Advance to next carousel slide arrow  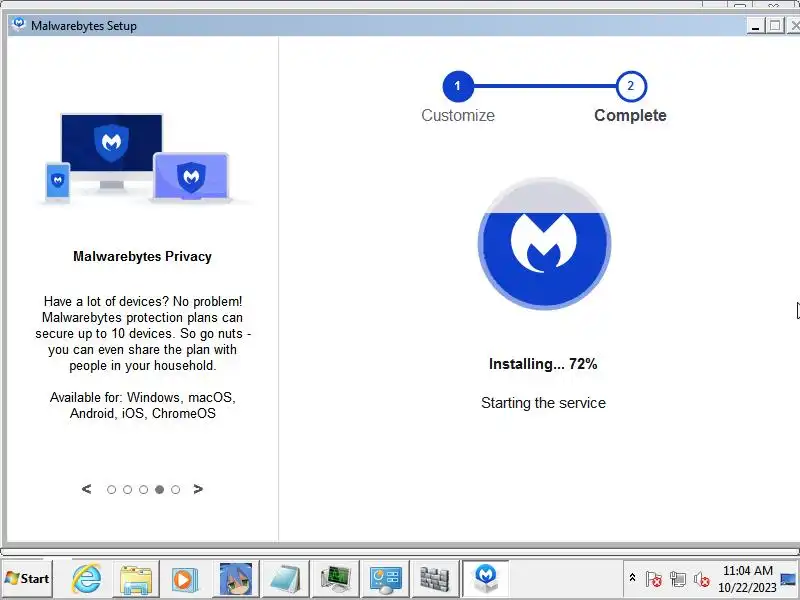pos(198,489)
